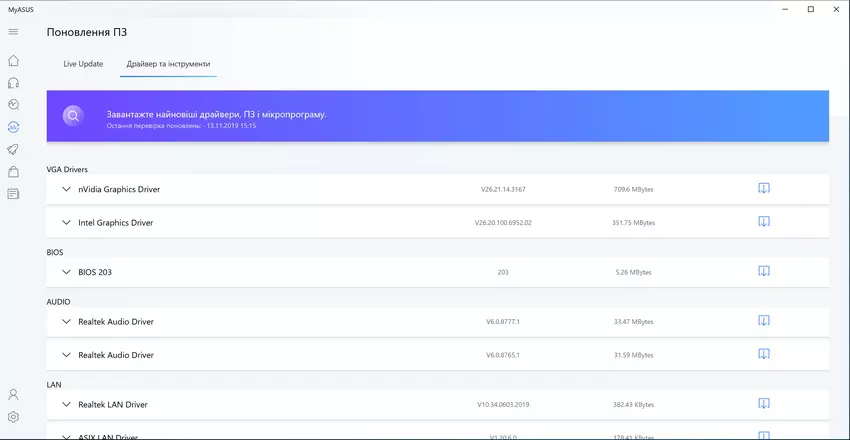Open the rocket icon in sidebar
This screenshot has width=850, height=440.
tap(13, 149)
